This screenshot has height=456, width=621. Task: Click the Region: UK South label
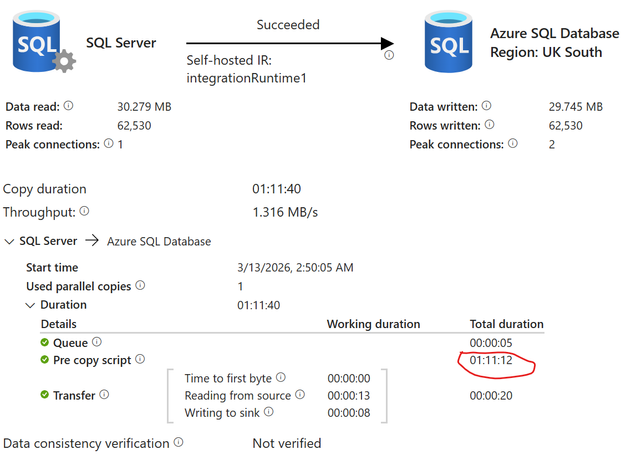[x=546, y=52]
